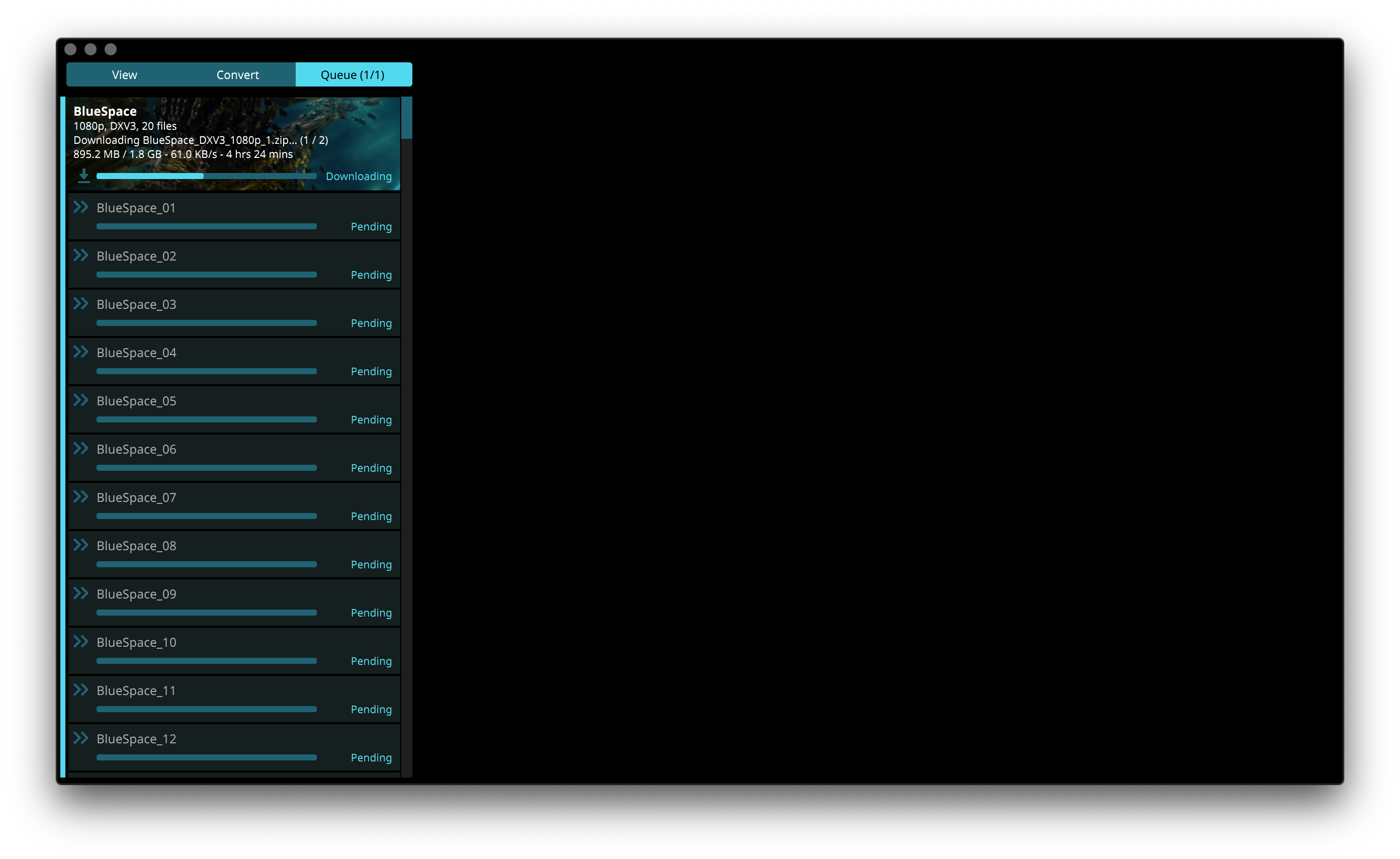Expand the BlueSpace_06 queue entry chevrons
The height and width of the screenshot is (859, 1400).
coord(80,448)
